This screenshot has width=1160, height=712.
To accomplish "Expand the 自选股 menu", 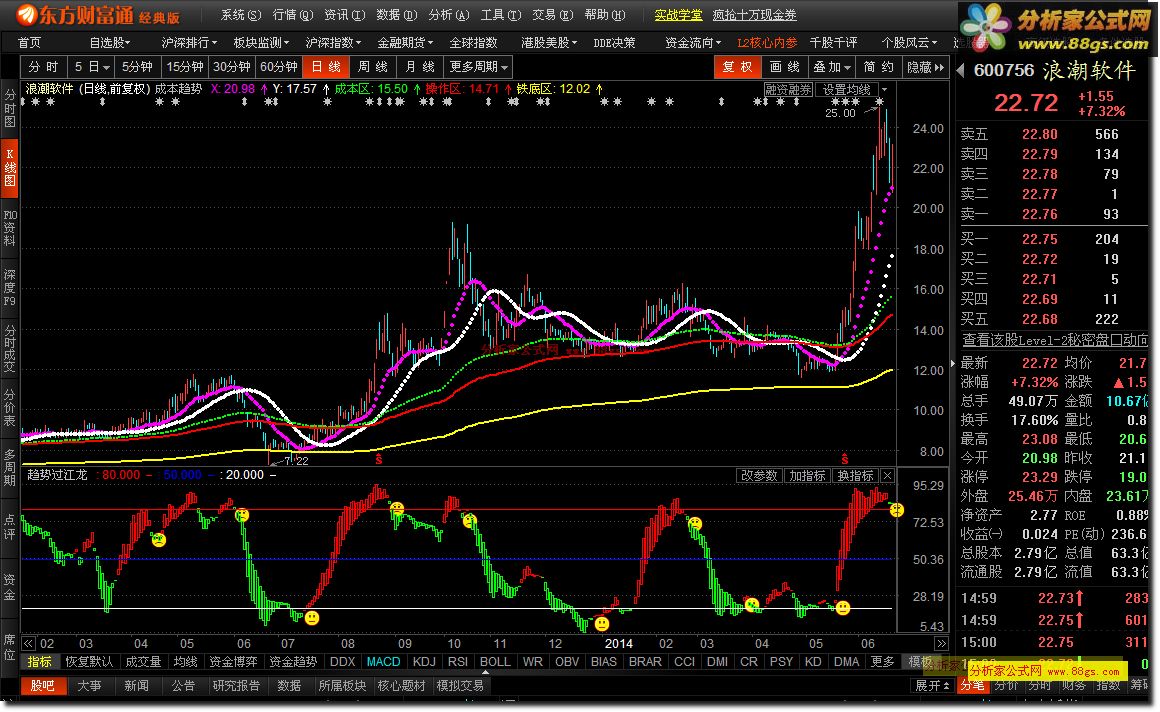I will (109, 43).
